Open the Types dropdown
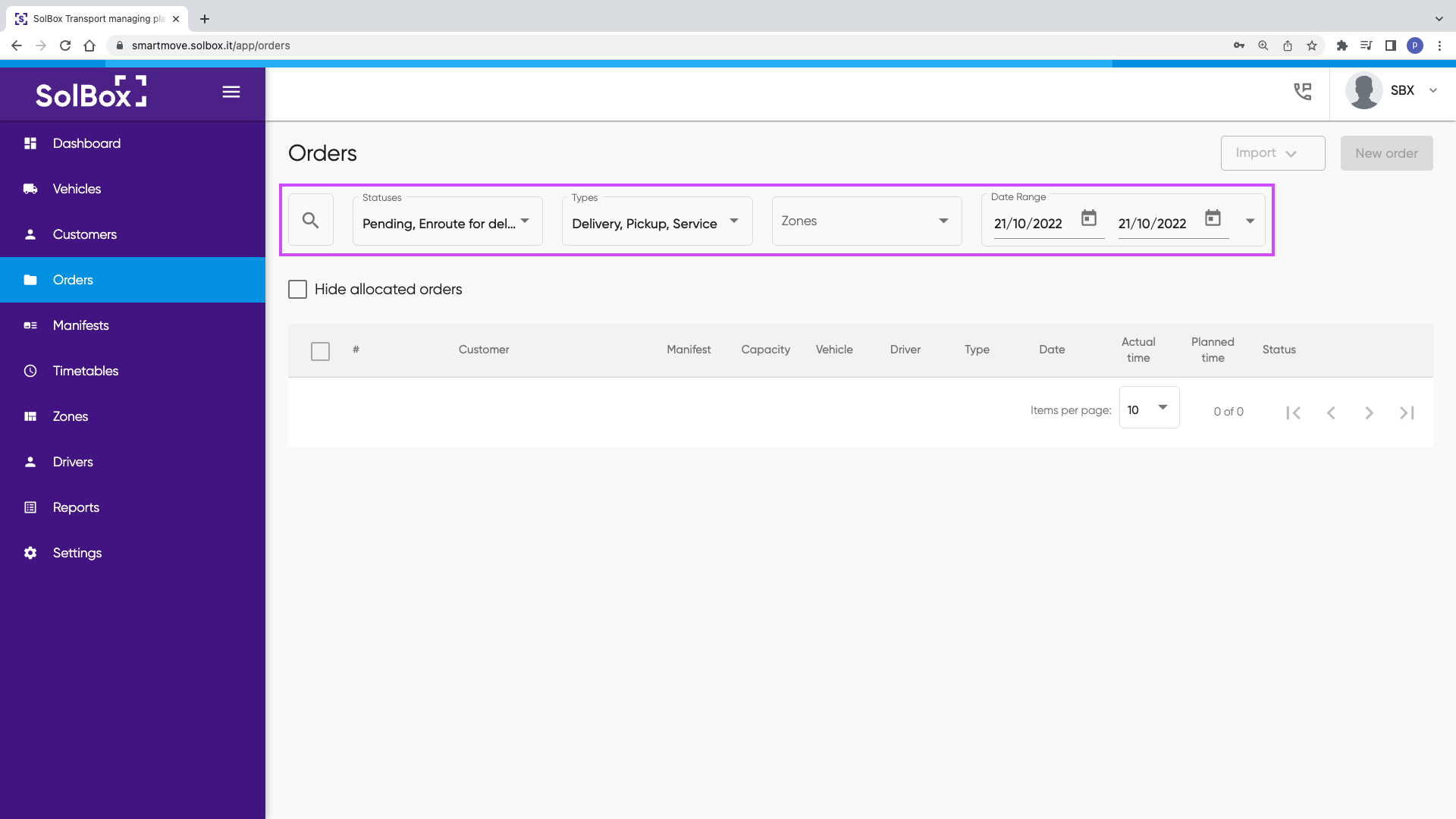This screenshot has height=819, width=1456. coord(657,221)
